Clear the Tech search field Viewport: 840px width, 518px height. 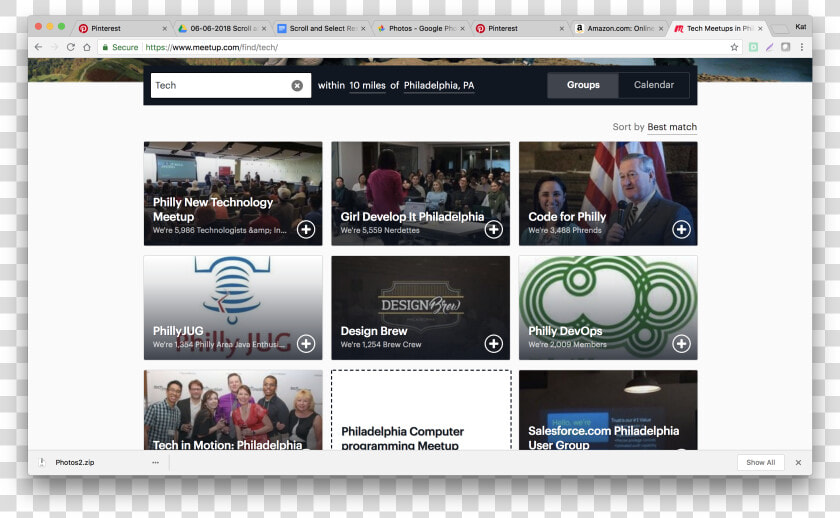click(x=297, y=86)
